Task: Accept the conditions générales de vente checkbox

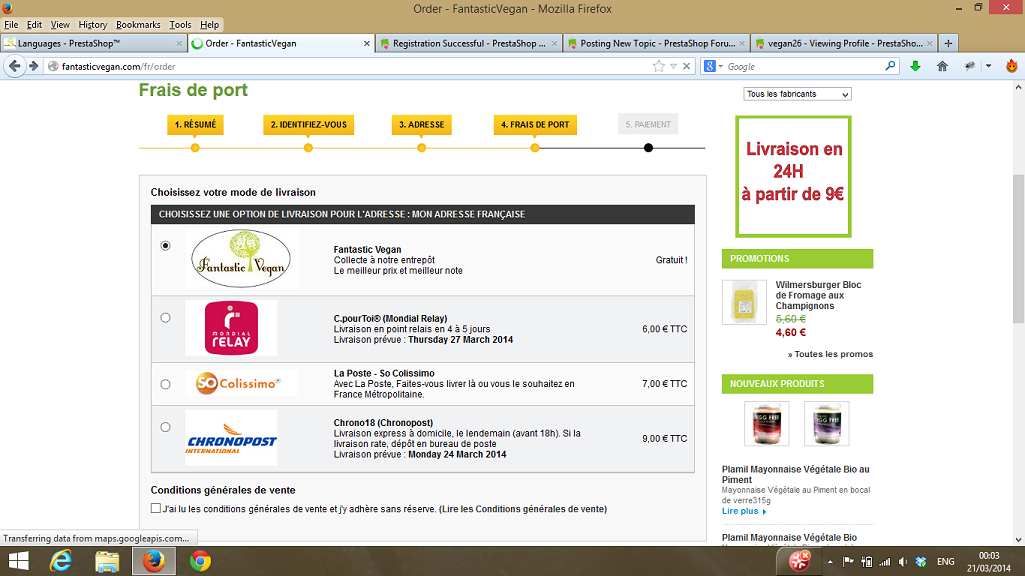Action: [156, 508]
